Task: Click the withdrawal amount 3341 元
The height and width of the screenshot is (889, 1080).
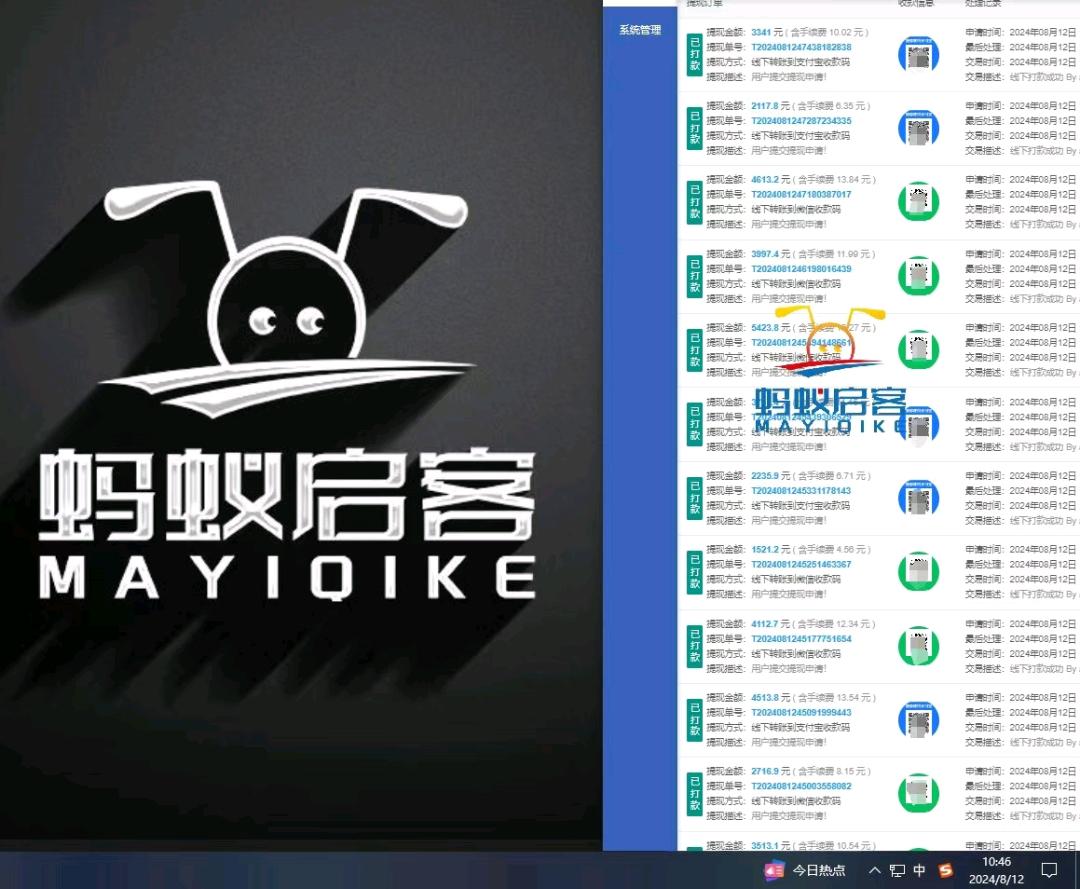Action: click(767, 32)
